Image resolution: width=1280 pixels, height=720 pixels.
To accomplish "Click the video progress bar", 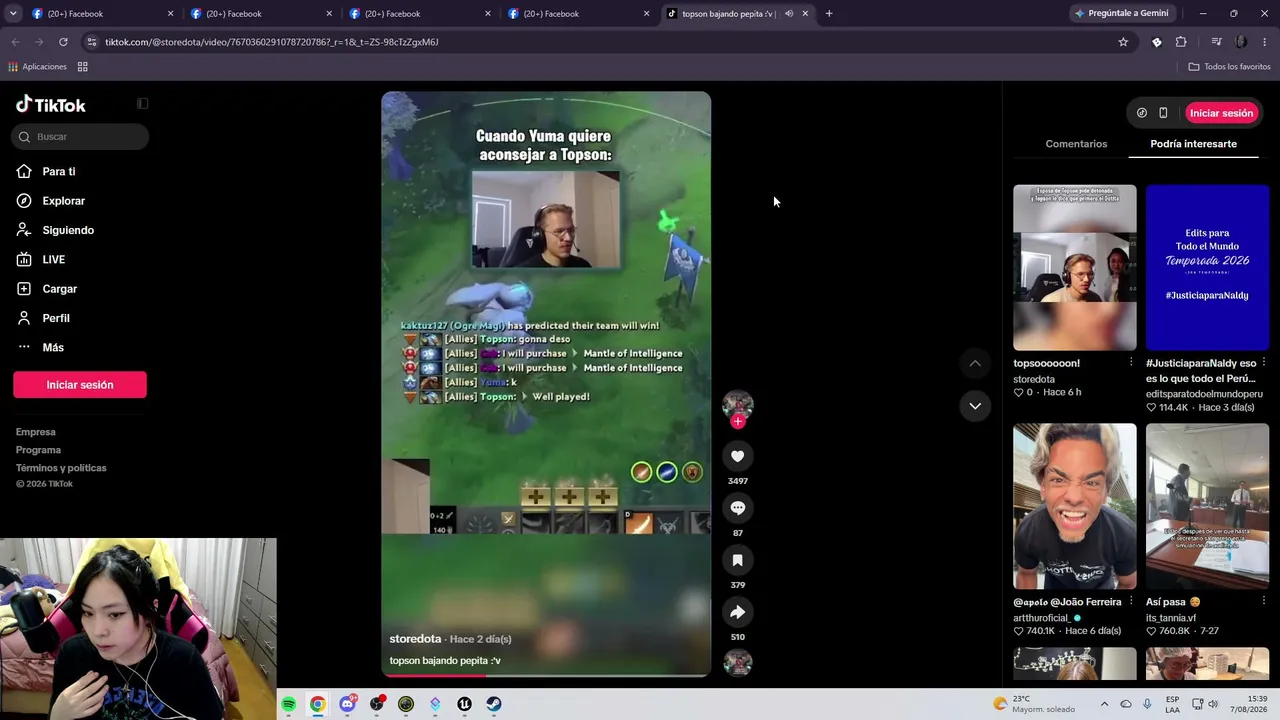I will pyautogui.click(x=546, y=675).
